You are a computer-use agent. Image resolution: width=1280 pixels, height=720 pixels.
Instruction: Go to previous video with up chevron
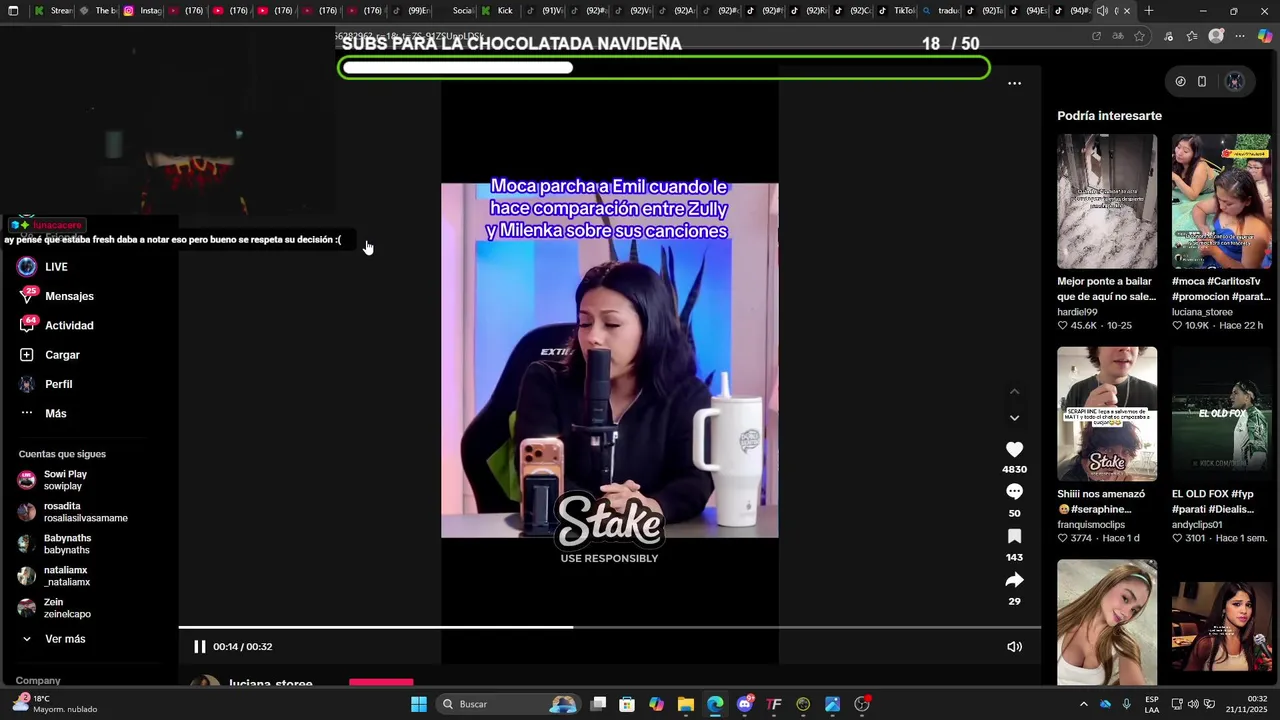coord(1014,391)
